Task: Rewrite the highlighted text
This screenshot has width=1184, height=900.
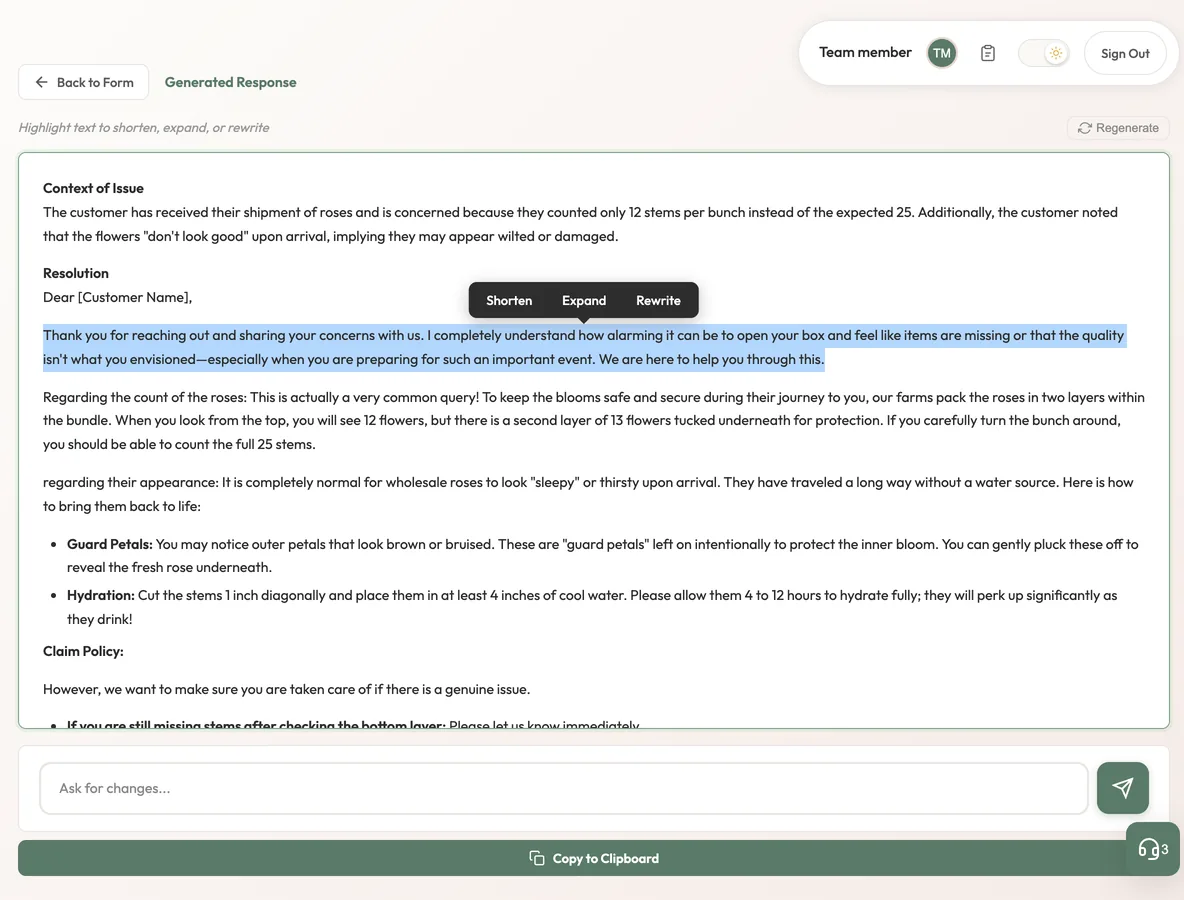Action: (658, 301)
